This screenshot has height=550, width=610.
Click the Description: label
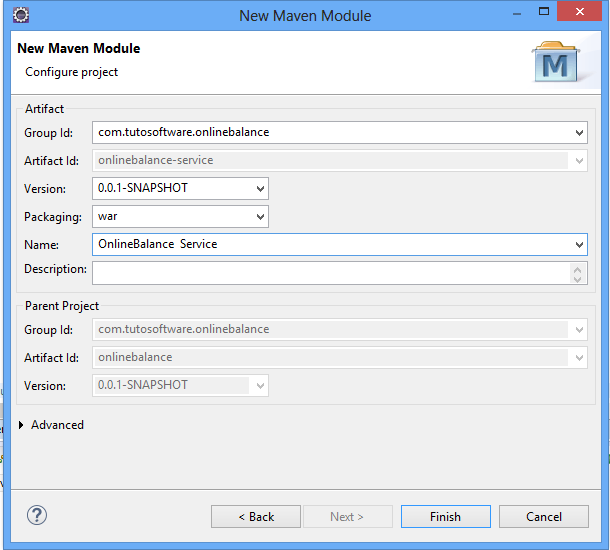pyautogui.click(x=55, y=269)
